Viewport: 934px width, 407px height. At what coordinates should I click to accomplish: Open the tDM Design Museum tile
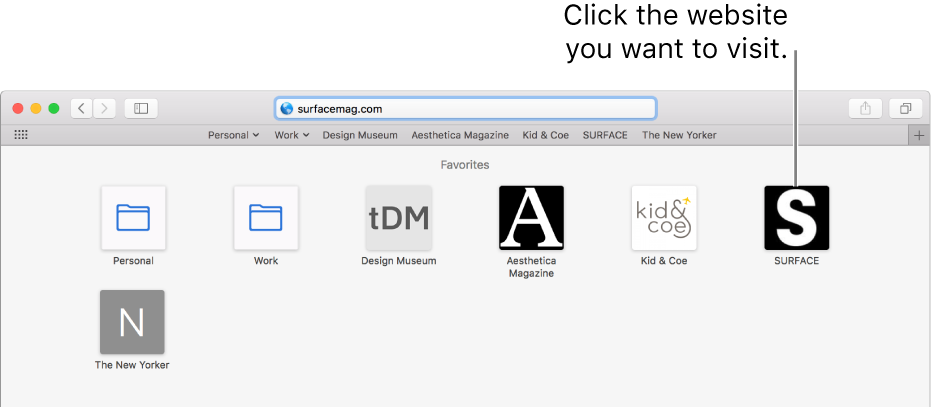pyautogui.click(x=398, y=218)
